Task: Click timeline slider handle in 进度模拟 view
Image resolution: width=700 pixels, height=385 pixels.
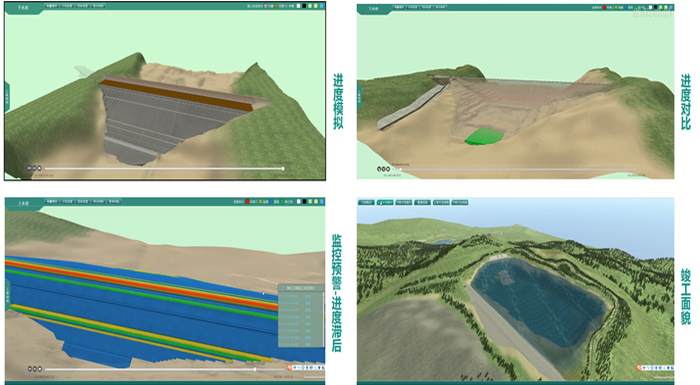Action: click(283, 168)
